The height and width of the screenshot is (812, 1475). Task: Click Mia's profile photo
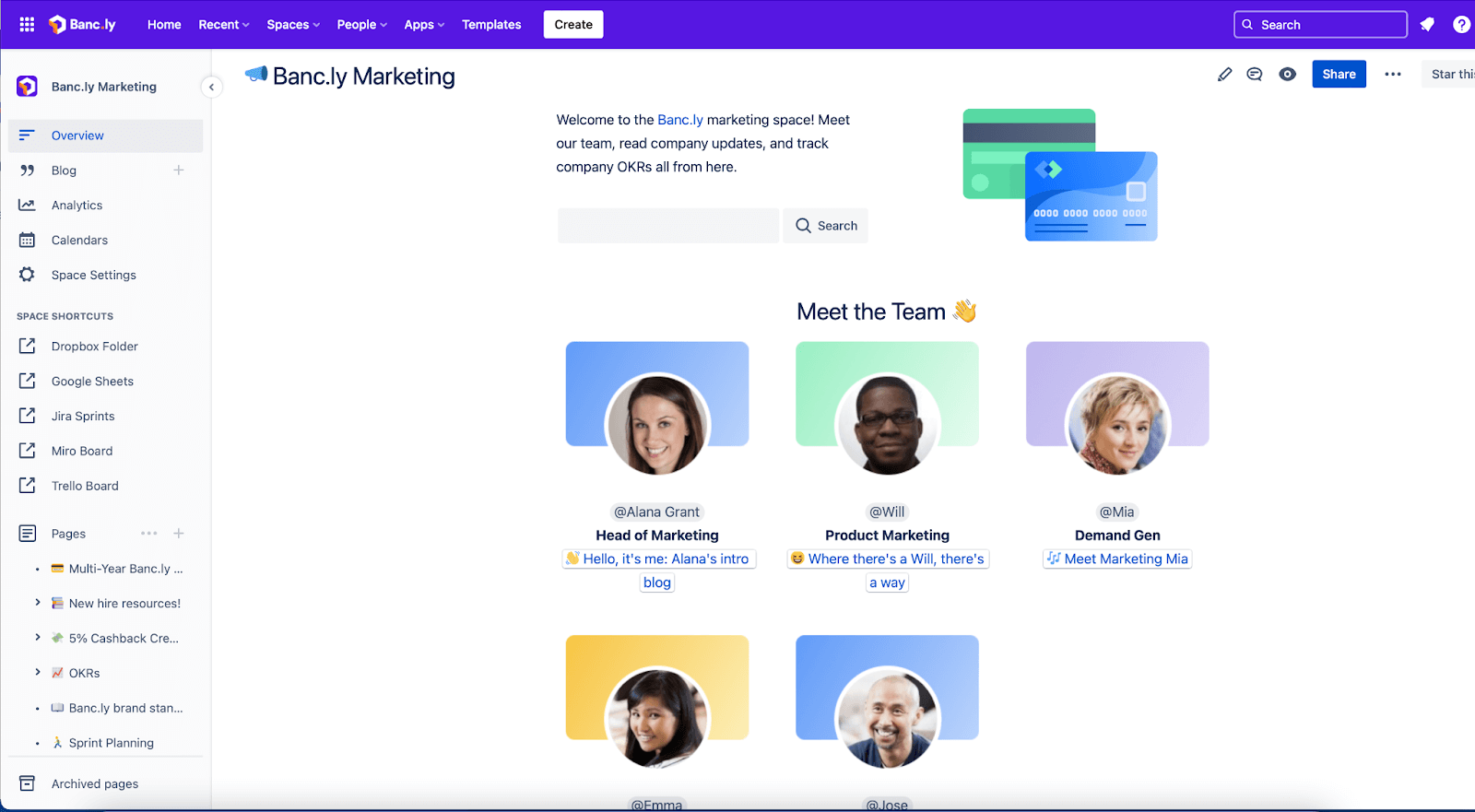(x=1117, y=425)
